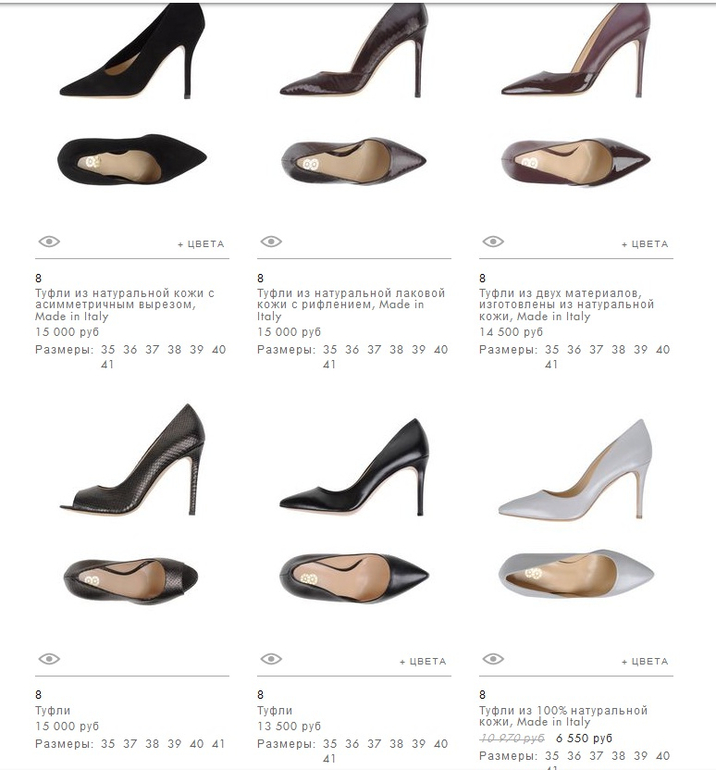The width and height of the screenshot is (716, 770).
Task: Show more colors for 13 500 руб pumps
Action: (423, 661)
